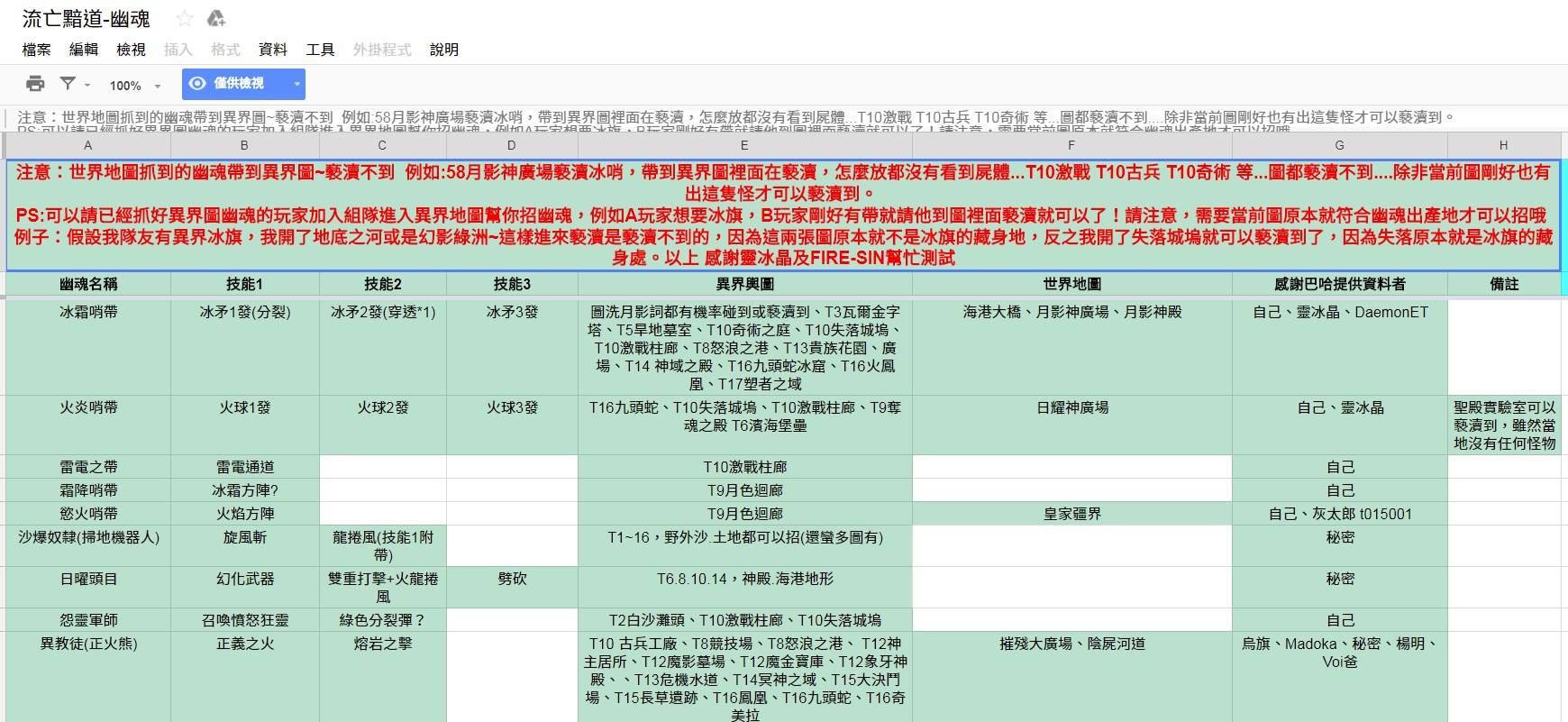
Task: Click the 備註 header cell
Action: [1504, 284]
